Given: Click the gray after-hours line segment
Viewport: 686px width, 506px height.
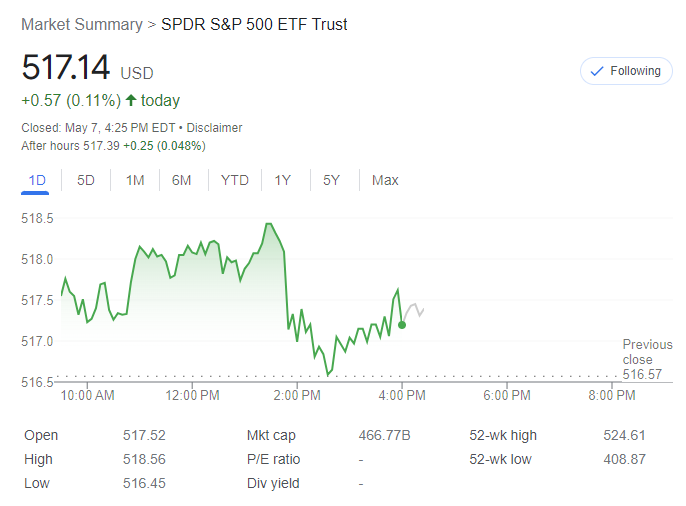Looking at the screenshot, I should (413, 308).
